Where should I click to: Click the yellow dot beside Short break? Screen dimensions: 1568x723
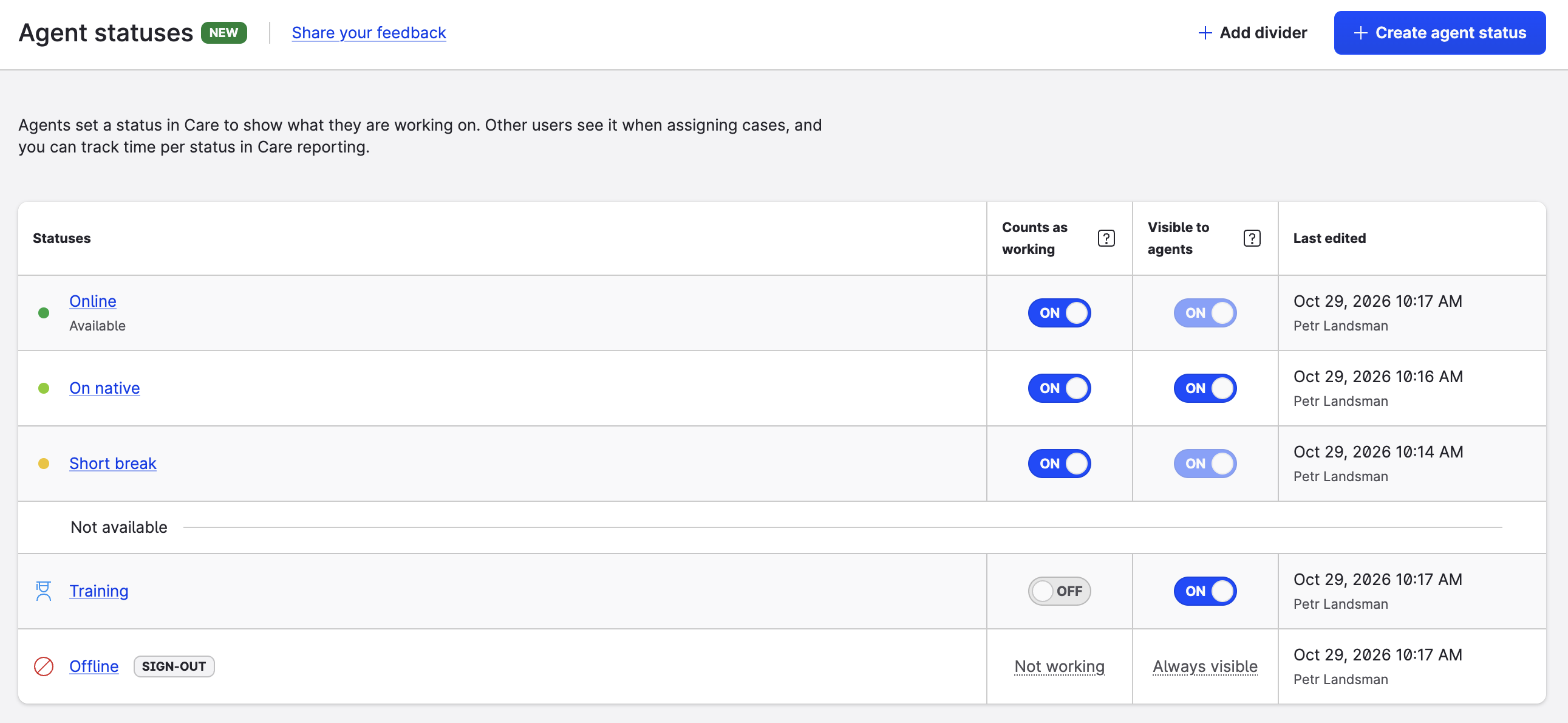coord(43,464)
